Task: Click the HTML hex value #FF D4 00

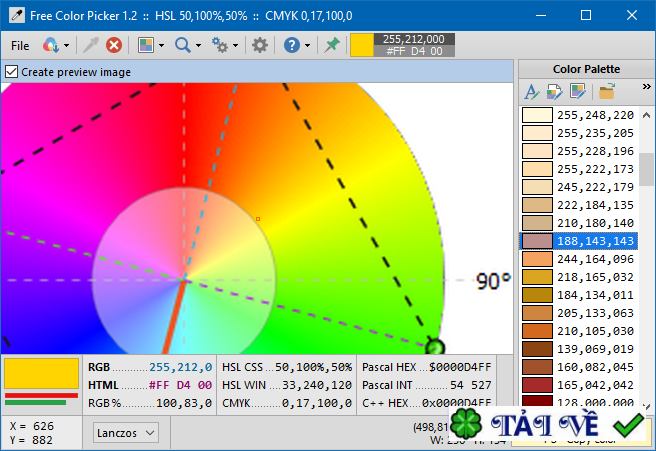Action: coord(180,384)
